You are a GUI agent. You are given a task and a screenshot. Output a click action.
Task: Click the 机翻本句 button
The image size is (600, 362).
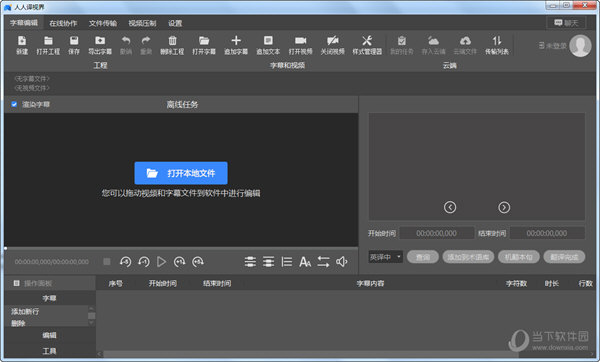518,257
